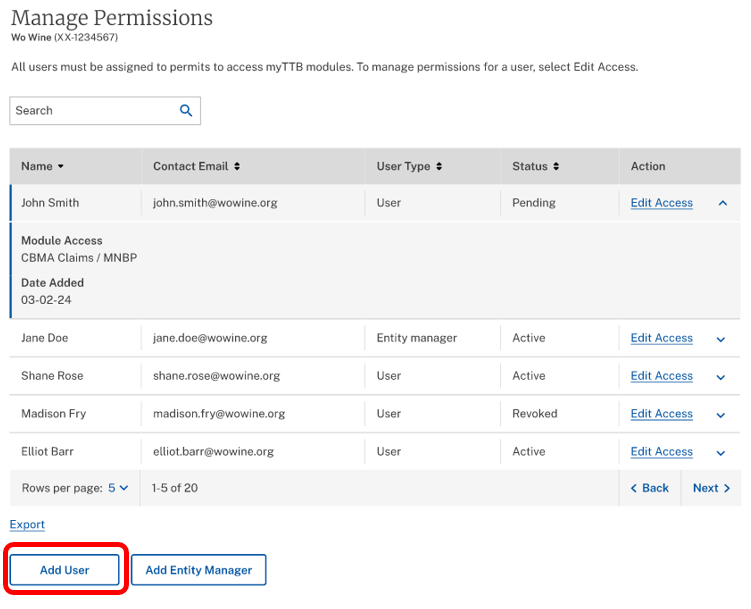Click the Export link
This screenshot has width=751, height=609.
[27, 525]
